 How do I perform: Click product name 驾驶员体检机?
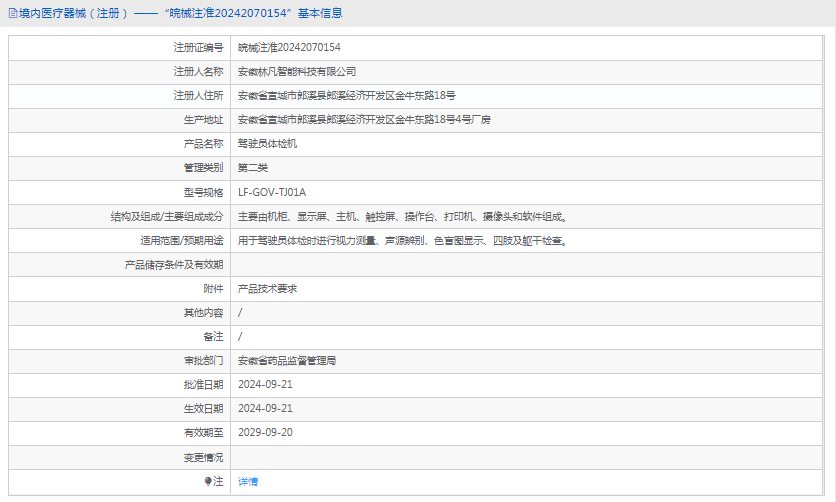267,143
